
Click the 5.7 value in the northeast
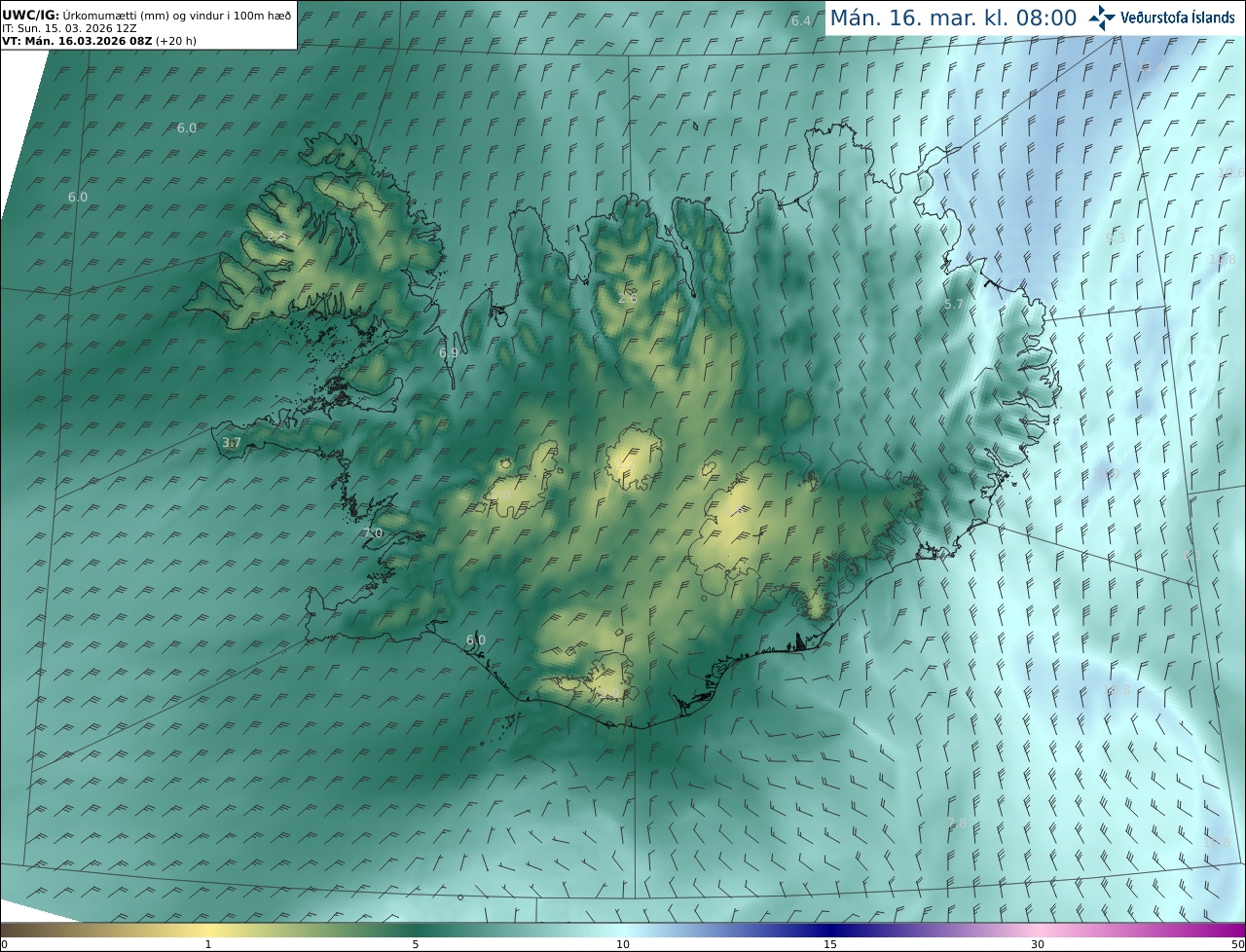click(954, 305)
